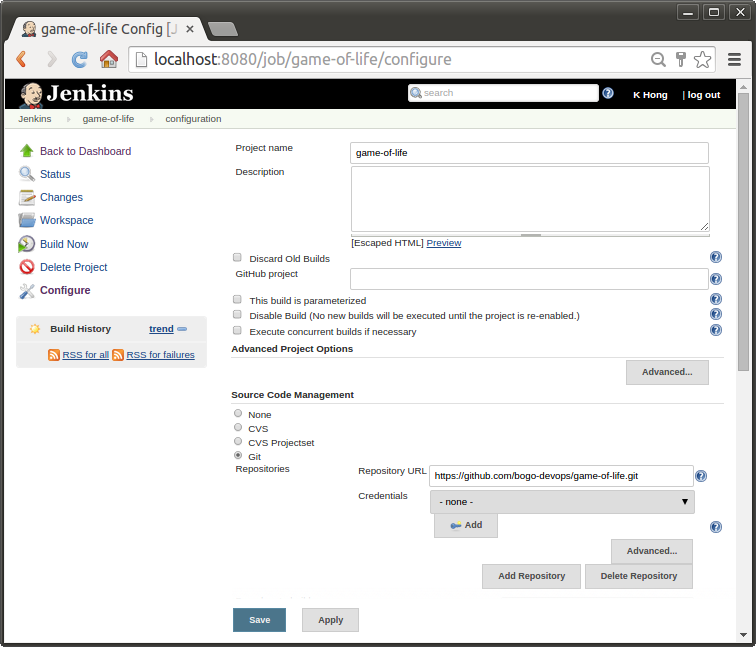Screen dimensions: 756x647
Task: Click Add Repository button
Action: tap(531, 576)
